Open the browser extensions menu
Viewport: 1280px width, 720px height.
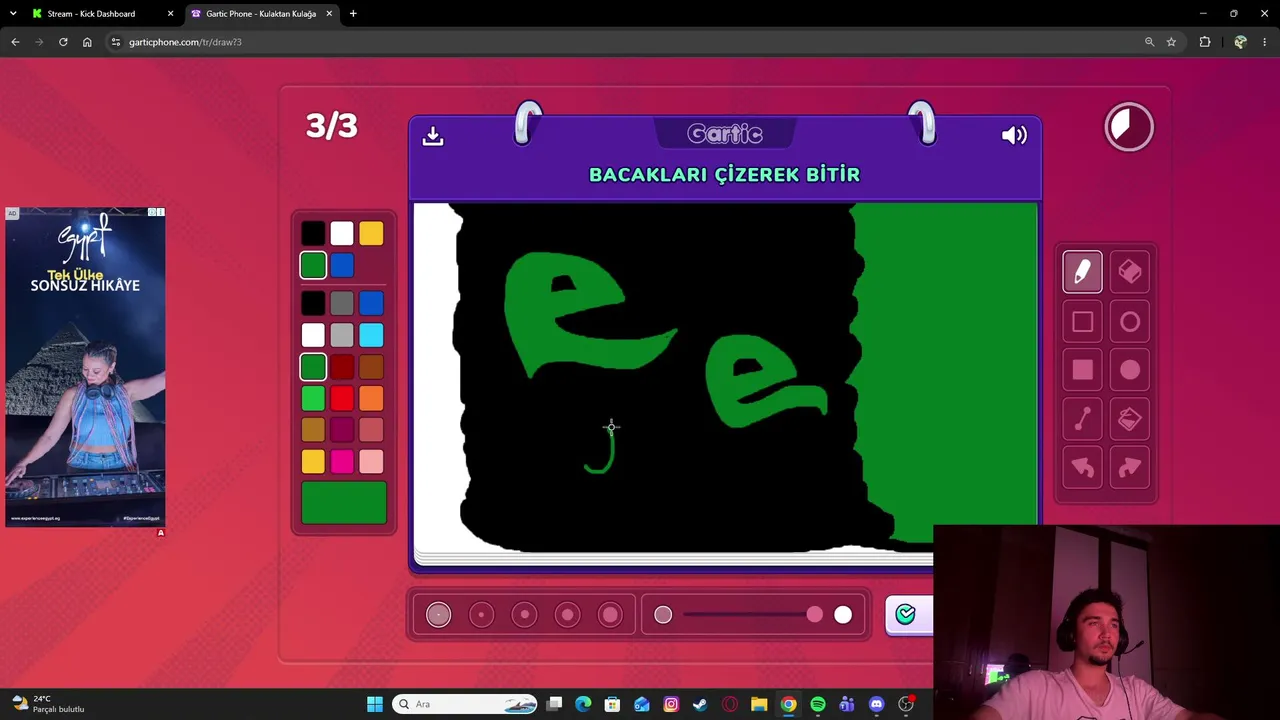point(1205,42)
